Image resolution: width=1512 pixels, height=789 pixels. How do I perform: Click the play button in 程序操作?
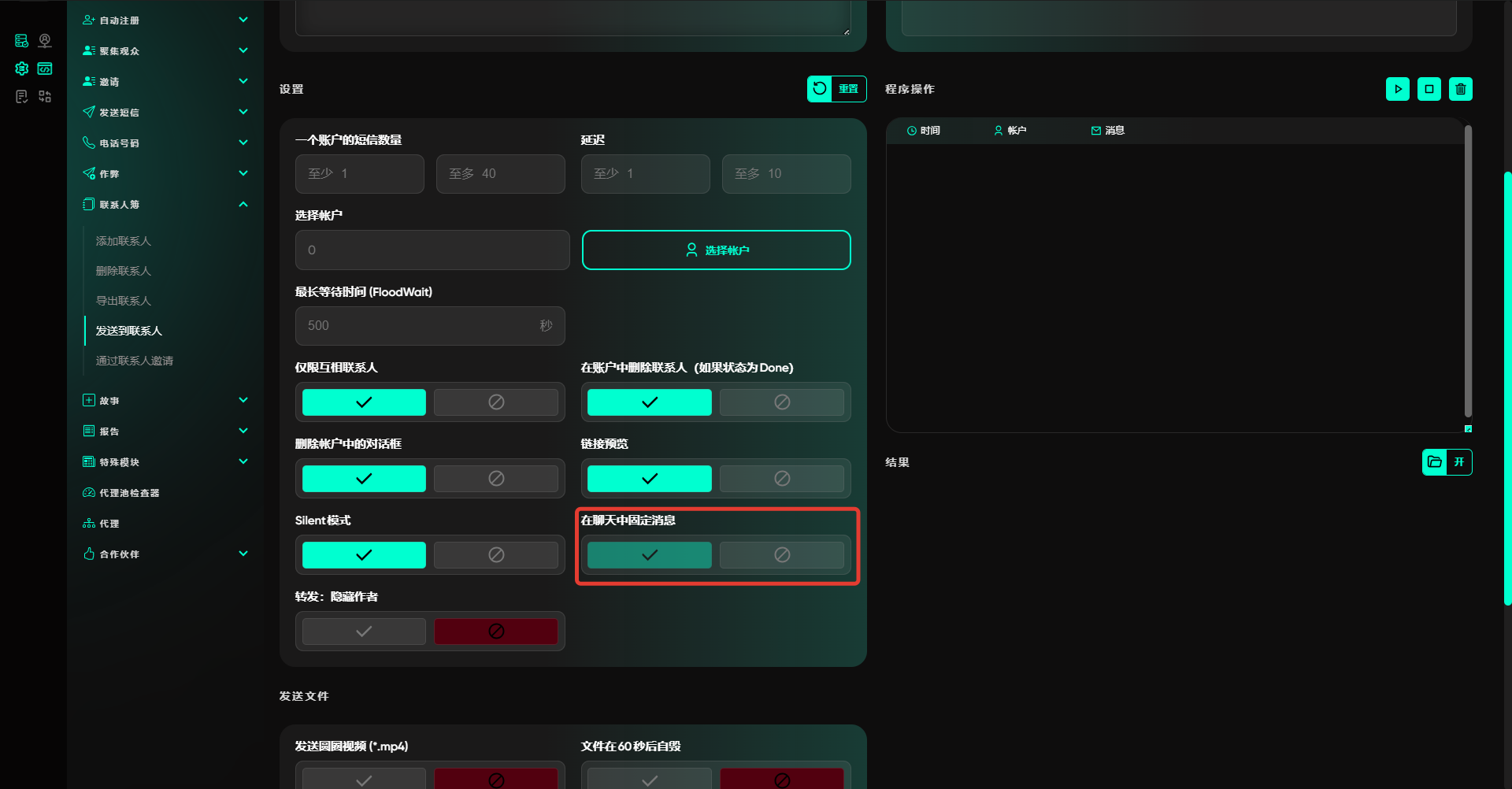[x=1397, y=89]
